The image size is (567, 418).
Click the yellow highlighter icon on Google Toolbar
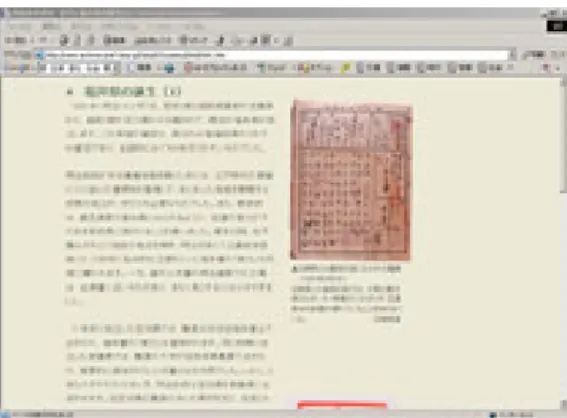[x=346, y=67]
